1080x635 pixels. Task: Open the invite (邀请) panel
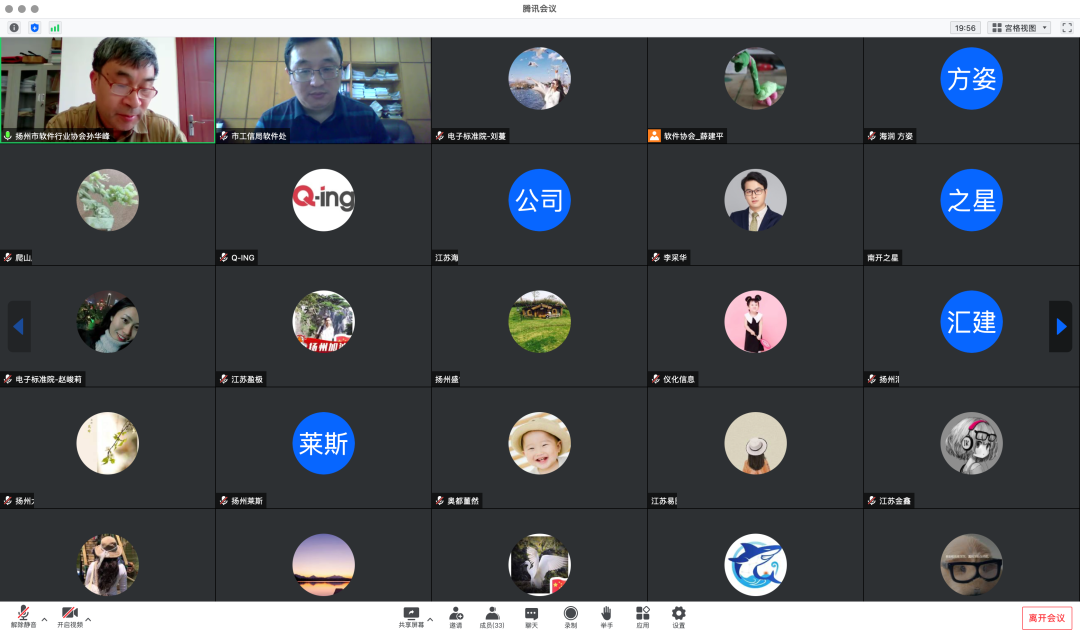pos(456,616)
